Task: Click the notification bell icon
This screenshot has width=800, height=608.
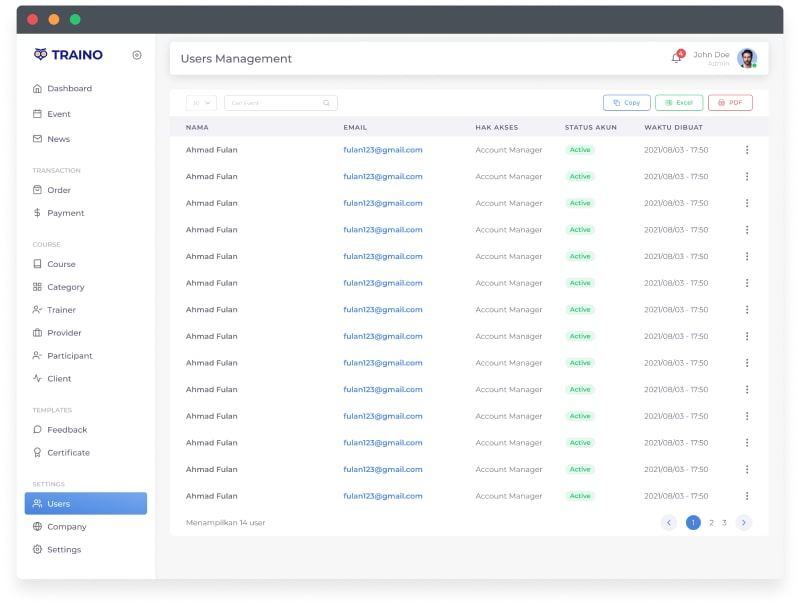Action: point(676,58)
